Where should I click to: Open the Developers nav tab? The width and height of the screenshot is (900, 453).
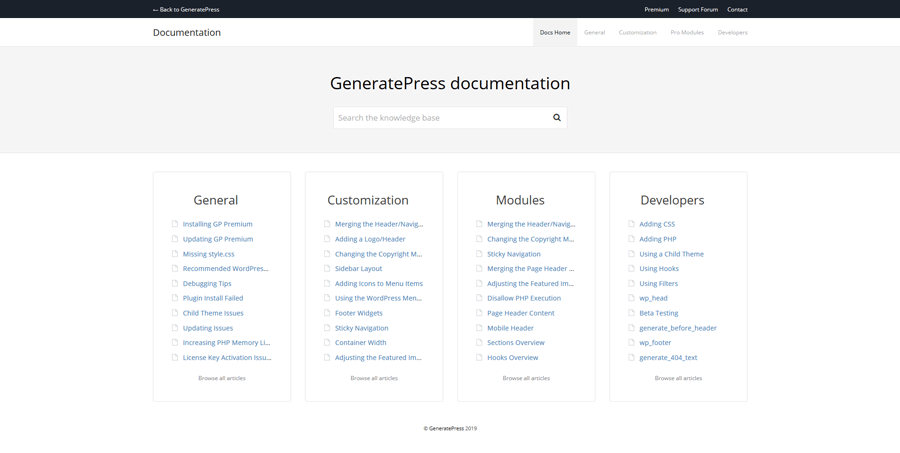732,32
